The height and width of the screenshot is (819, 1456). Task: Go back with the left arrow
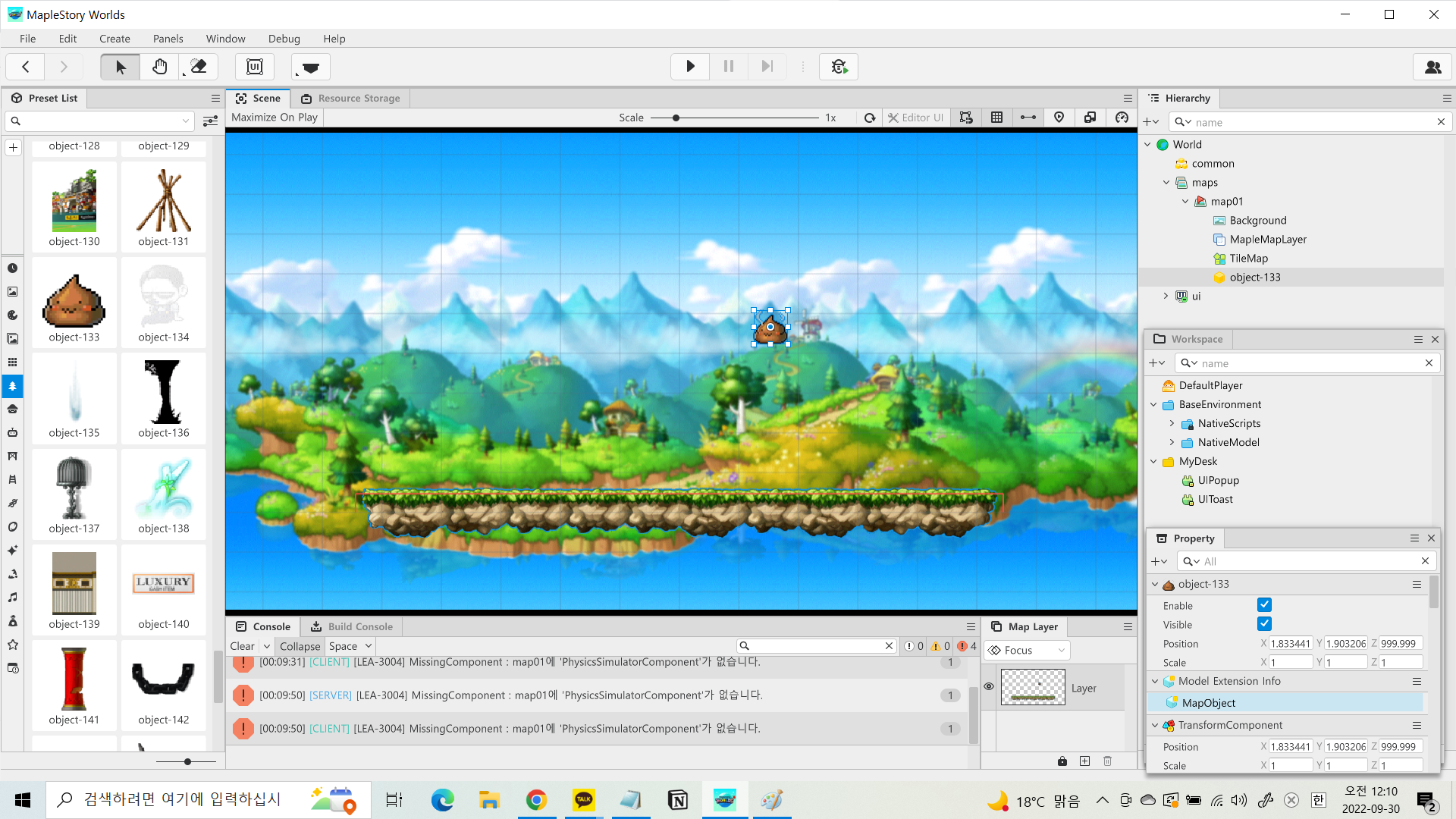26,67
